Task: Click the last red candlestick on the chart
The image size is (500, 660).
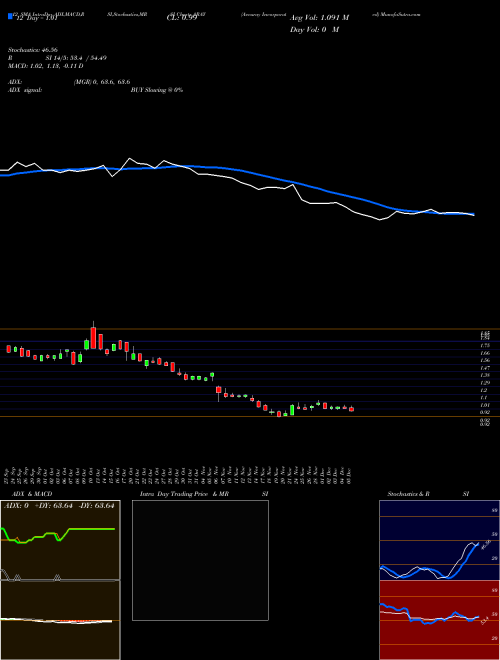Action: click(x=351, y=409)
